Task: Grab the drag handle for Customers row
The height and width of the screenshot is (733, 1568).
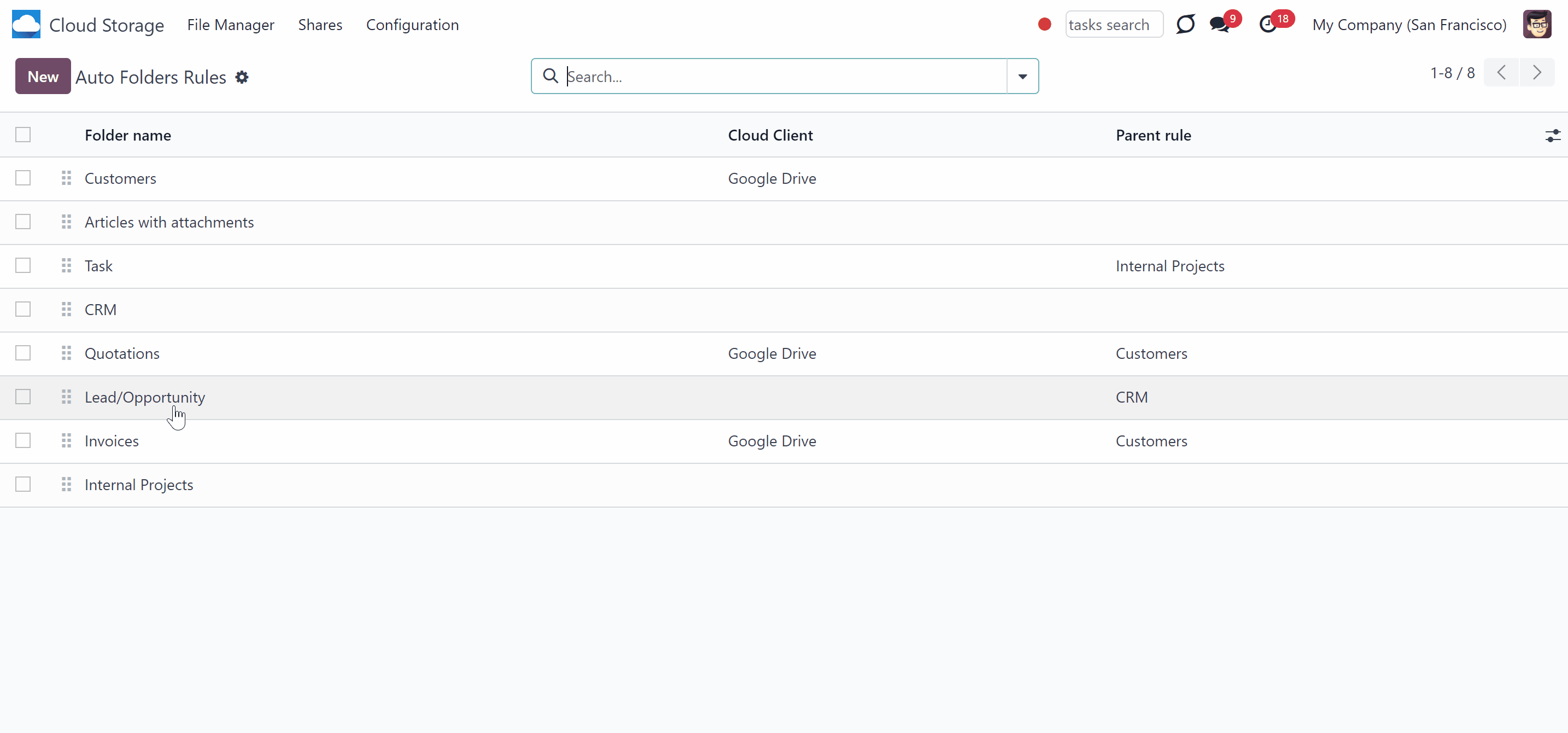Action: tap(66, 178)
